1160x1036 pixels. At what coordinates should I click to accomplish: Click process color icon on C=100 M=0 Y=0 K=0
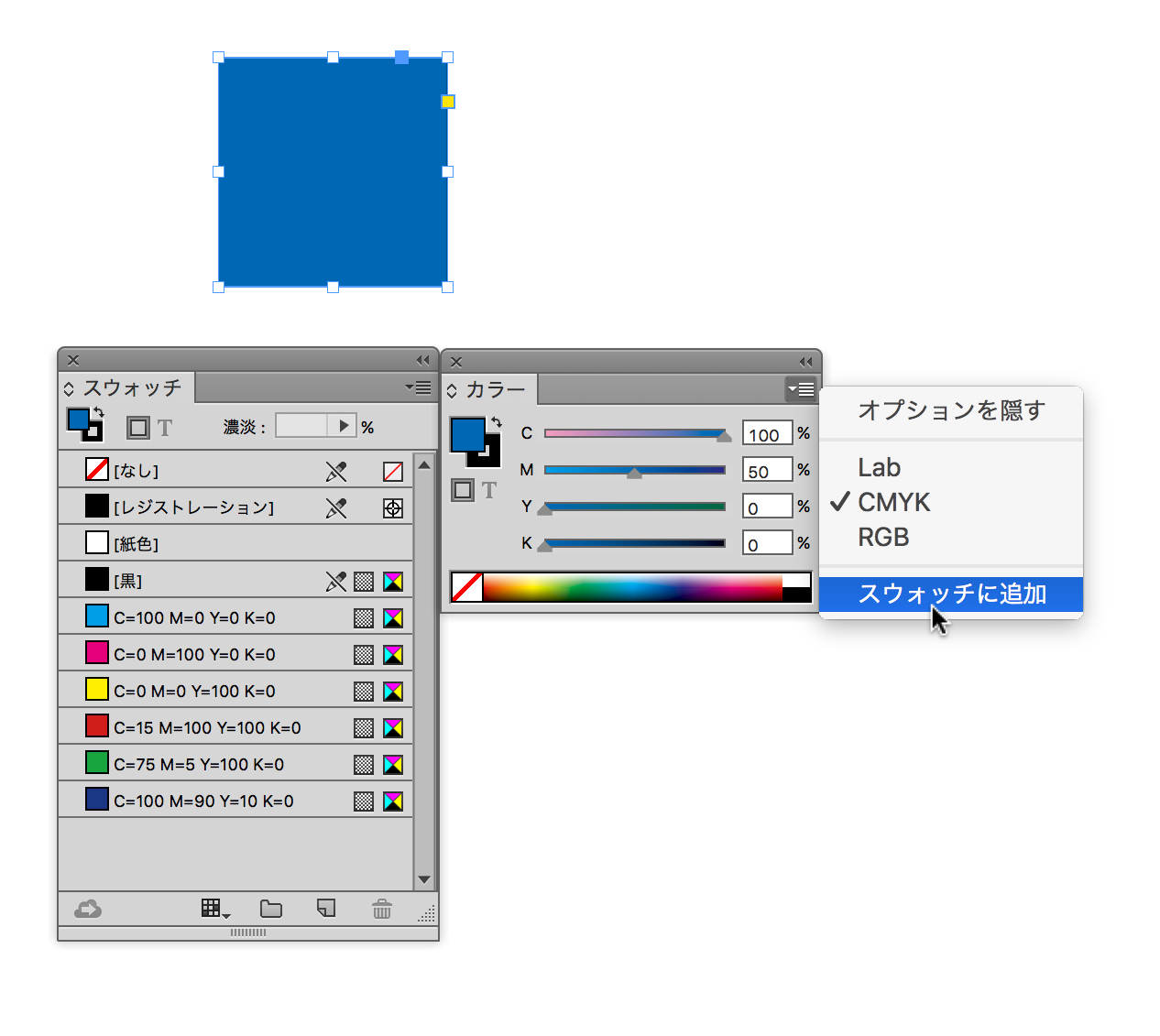(364, 618)
